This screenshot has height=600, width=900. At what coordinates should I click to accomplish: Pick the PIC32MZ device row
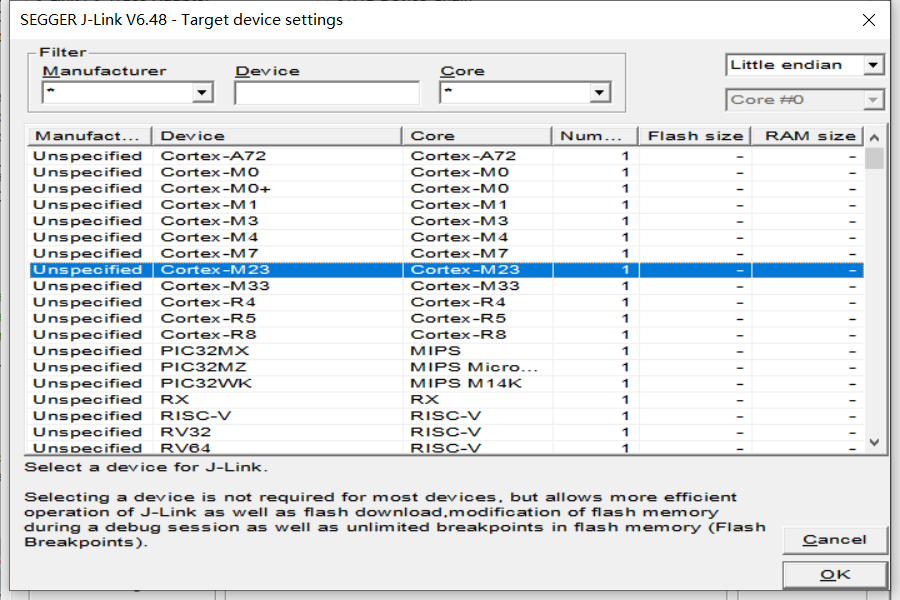207,367
